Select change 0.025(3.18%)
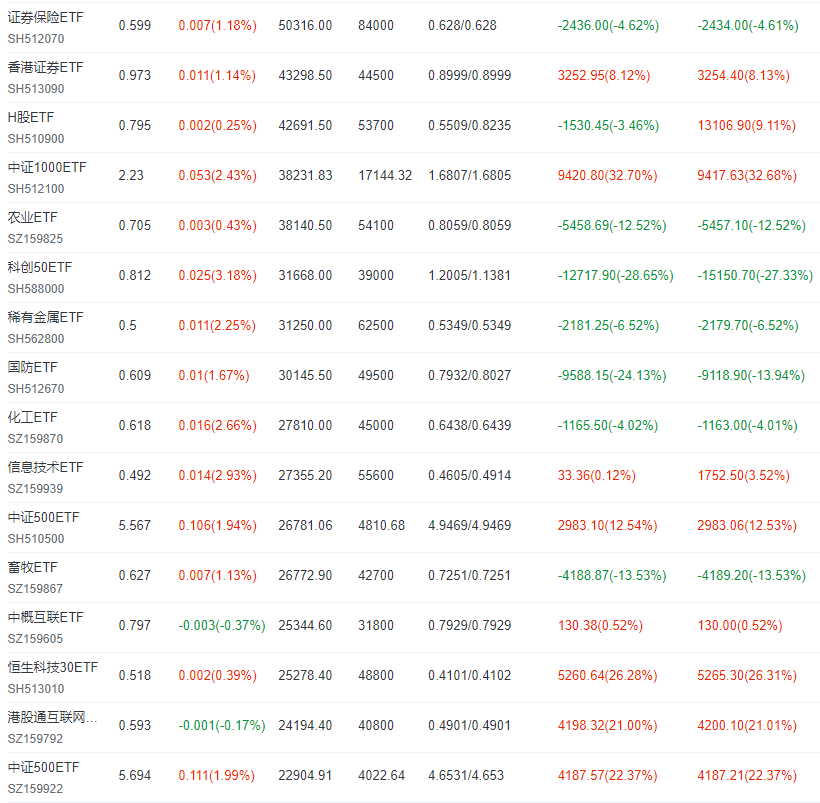Viewport: 820px width, 803px height. tap(218, 275)
